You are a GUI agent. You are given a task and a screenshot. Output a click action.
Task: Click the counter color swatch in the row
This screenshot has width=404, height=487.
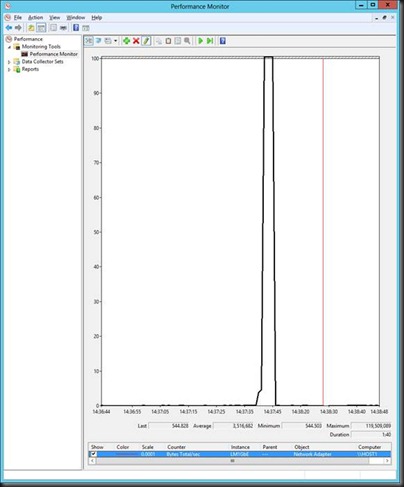tap(126, 454)
